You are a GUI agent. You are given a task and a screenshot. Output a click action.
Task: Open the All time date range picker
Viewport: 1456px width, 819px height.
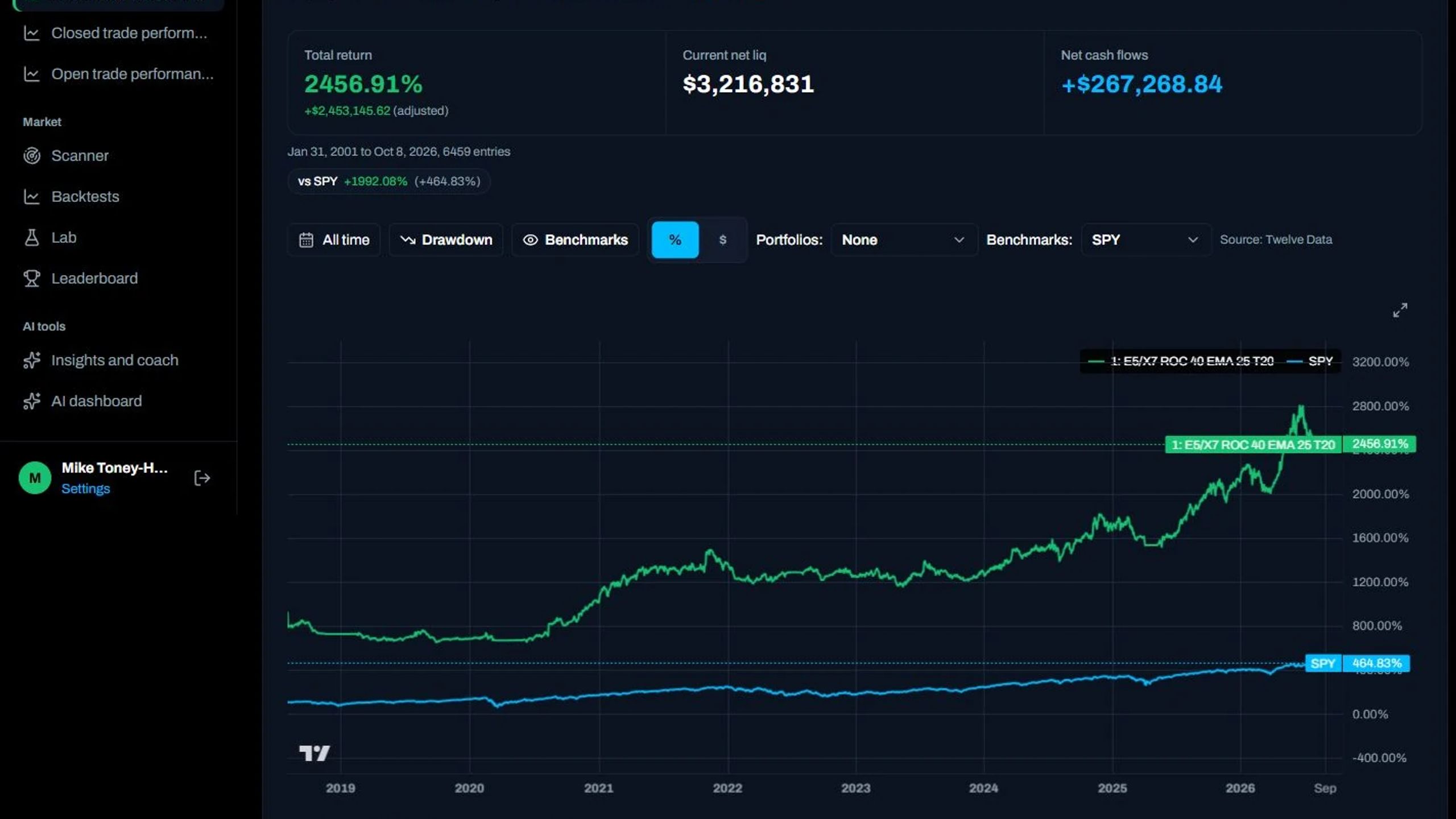(x=334, y=240)
